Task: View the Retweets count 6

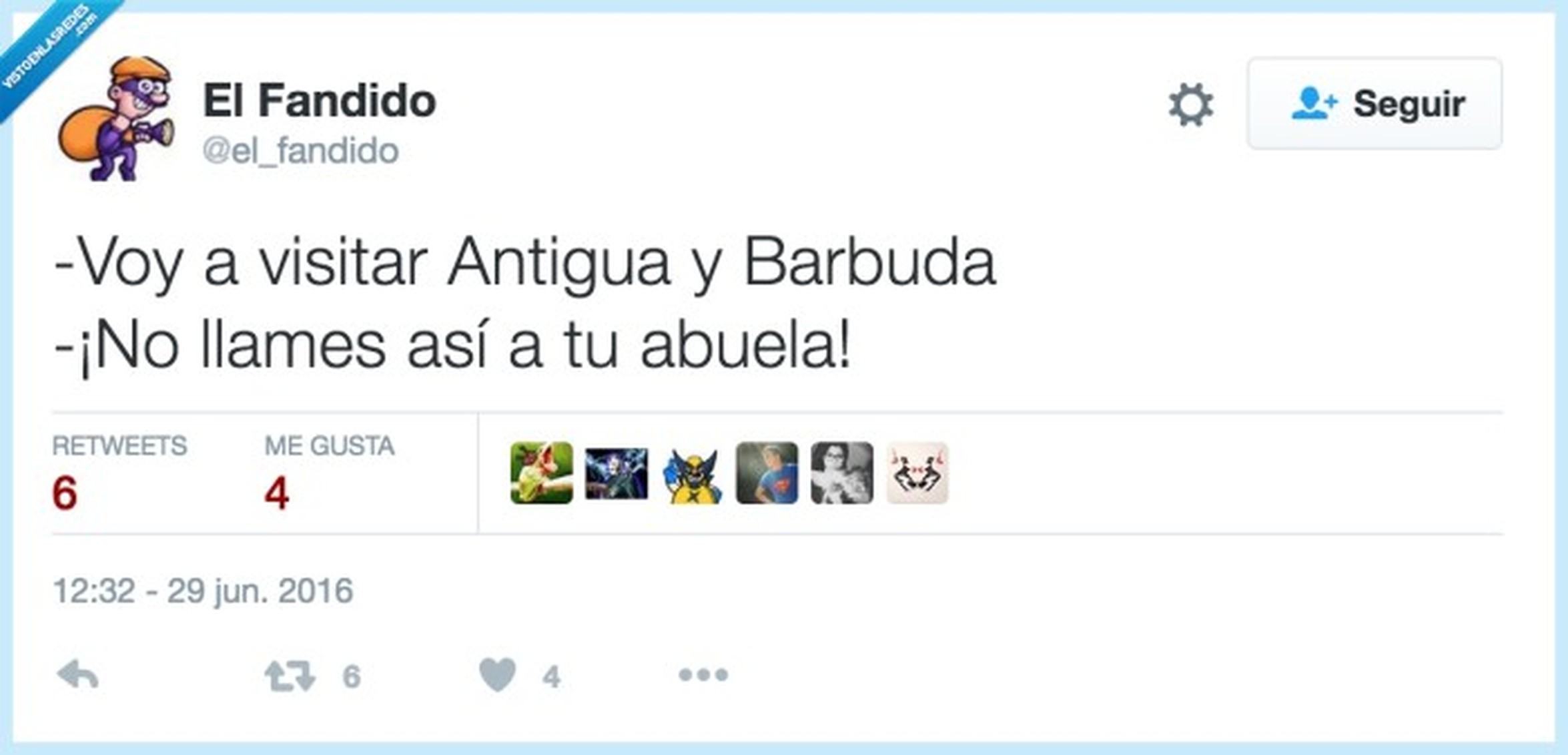Action: point(65,493)
